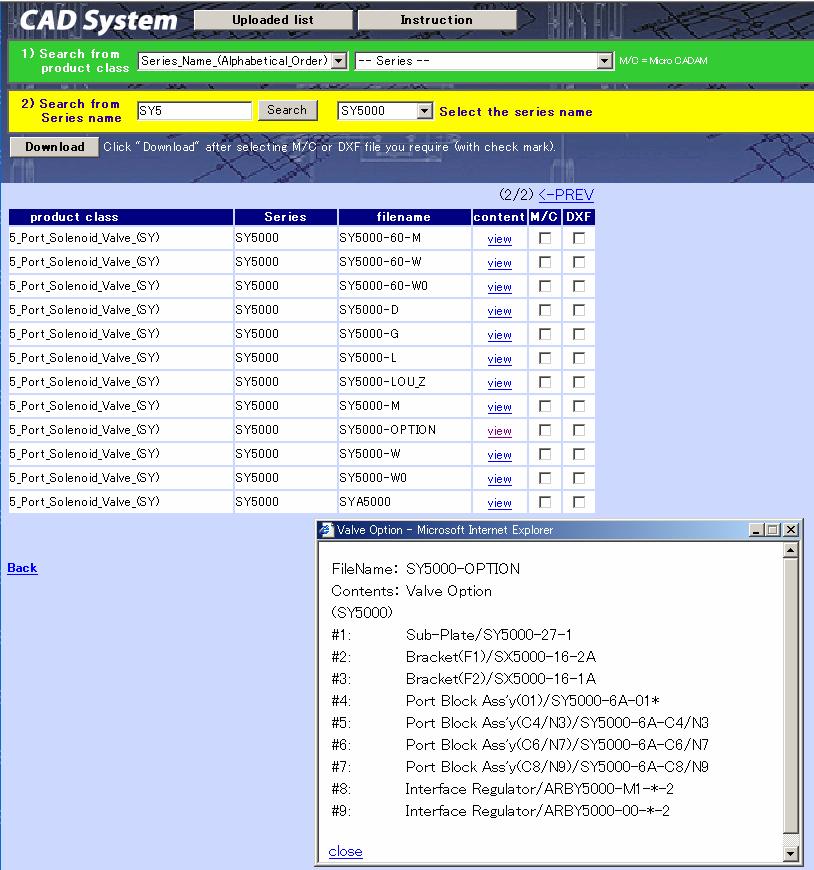
Task: Click view link for SY5000-LOU_Z
Action: (499, 384)
